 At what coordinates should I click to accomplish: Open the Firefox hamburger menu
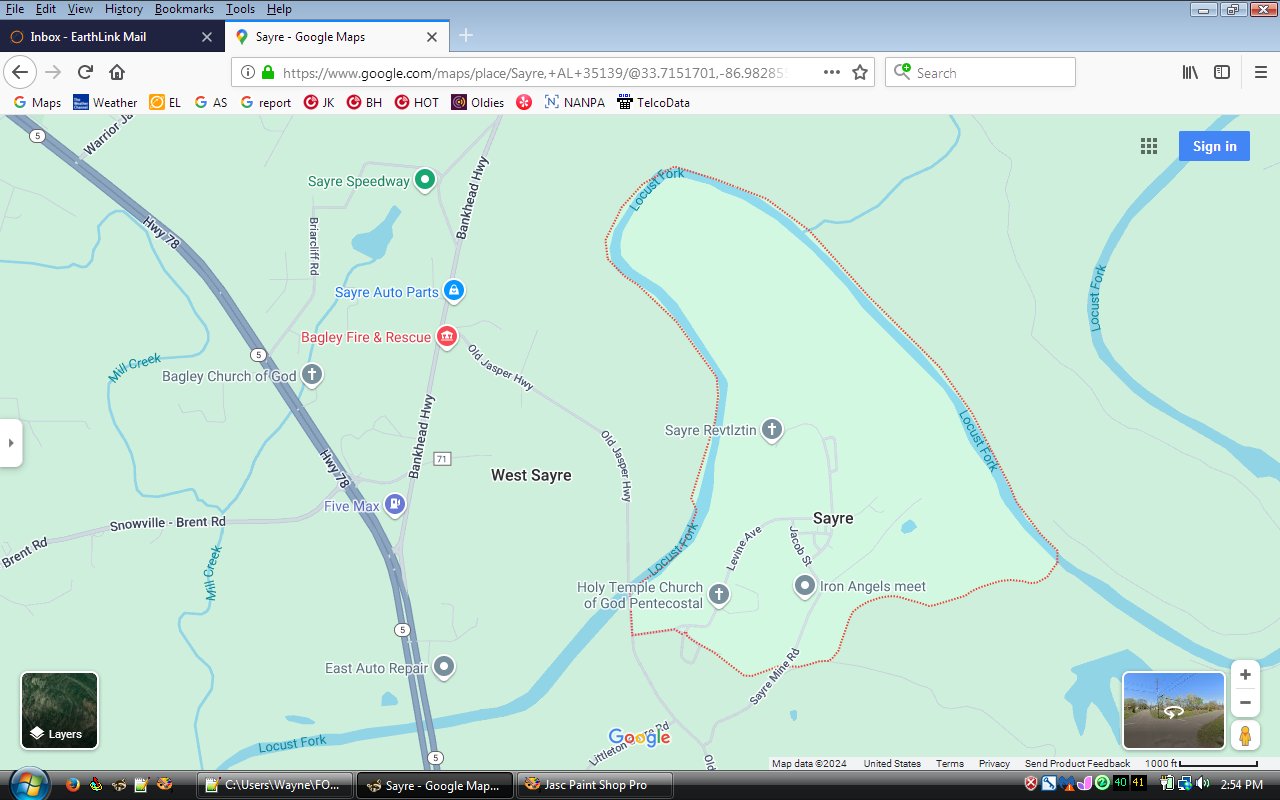click(x=1261, y=72)
